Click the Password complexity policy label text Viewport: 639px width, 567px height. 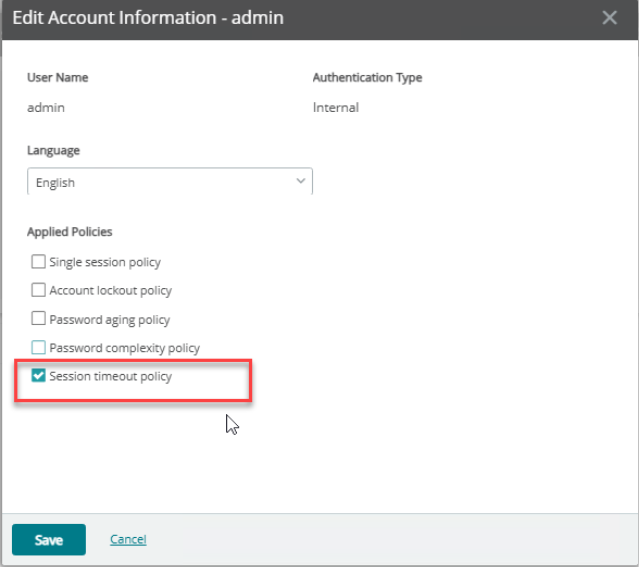point(125,348)
